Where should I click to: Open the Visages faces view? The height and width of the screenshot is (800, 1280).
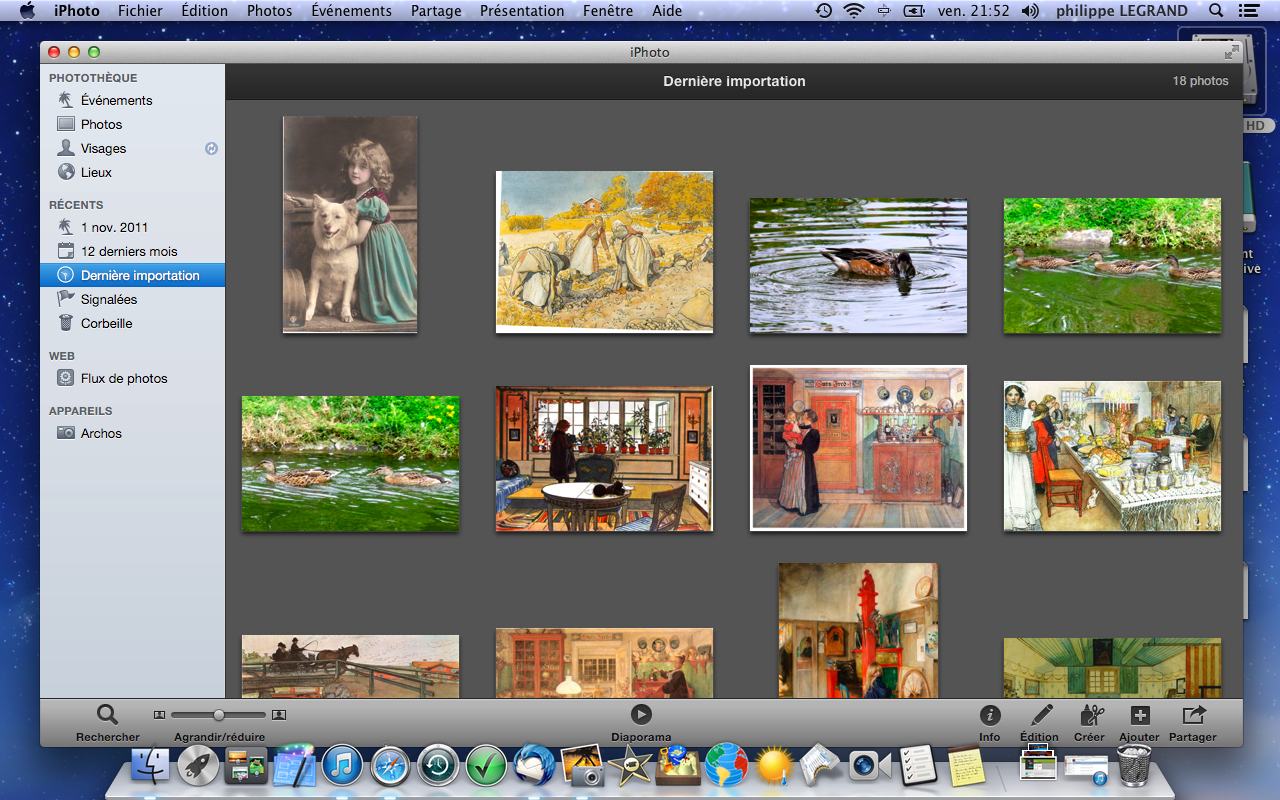tap(103, 148)
